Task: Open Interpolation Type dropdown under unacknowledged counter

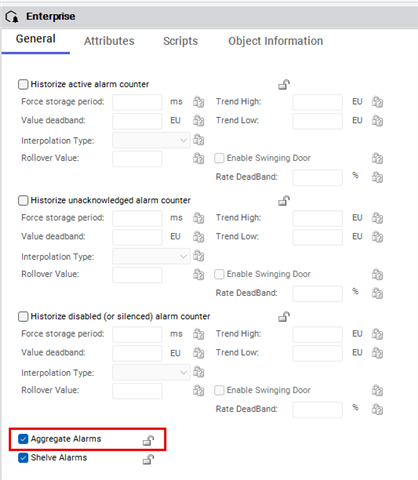Action: tap(151, 256)
